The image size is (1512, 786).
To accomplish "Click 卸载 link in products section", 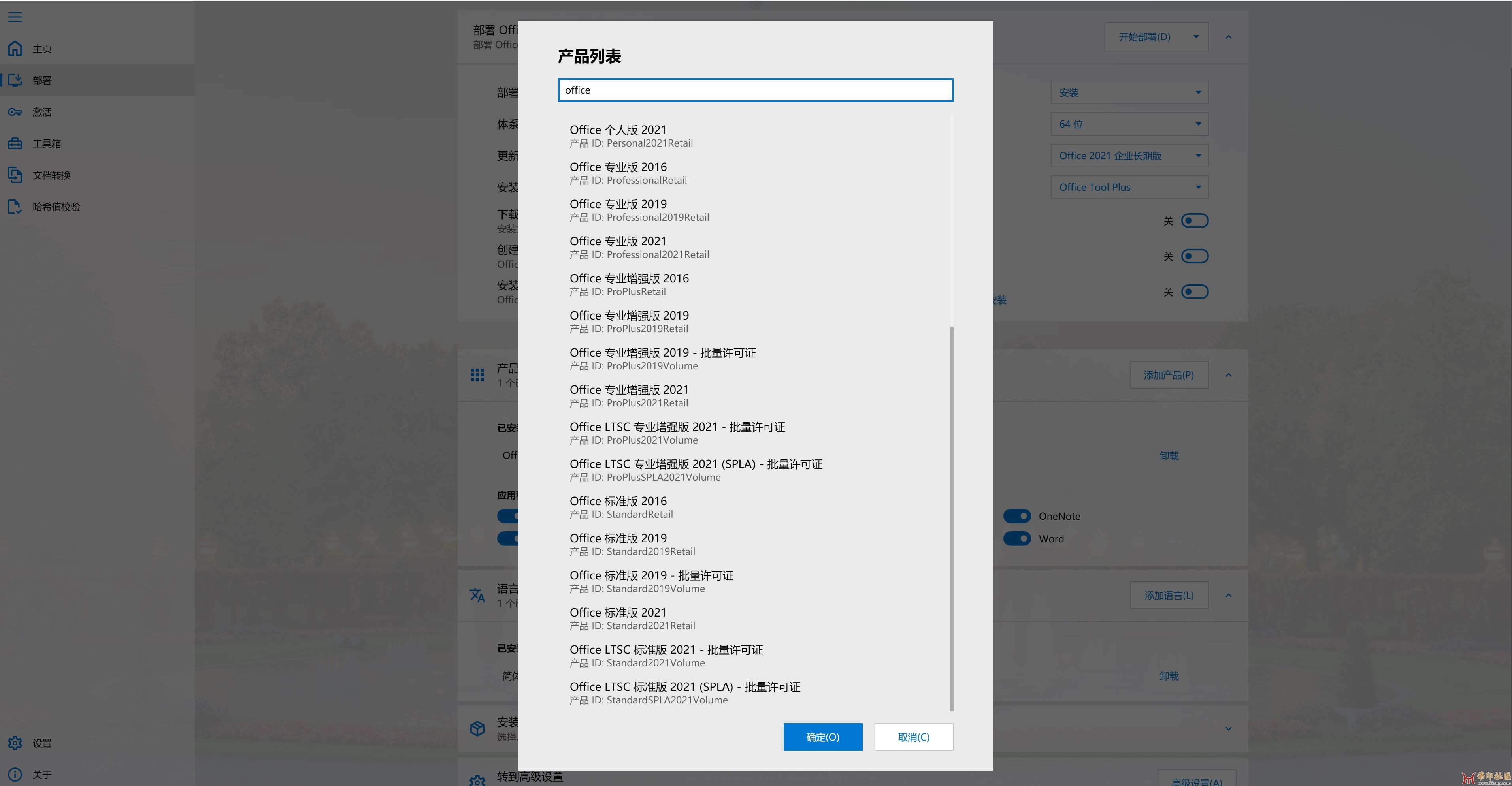I will (x=1169, y=456).
